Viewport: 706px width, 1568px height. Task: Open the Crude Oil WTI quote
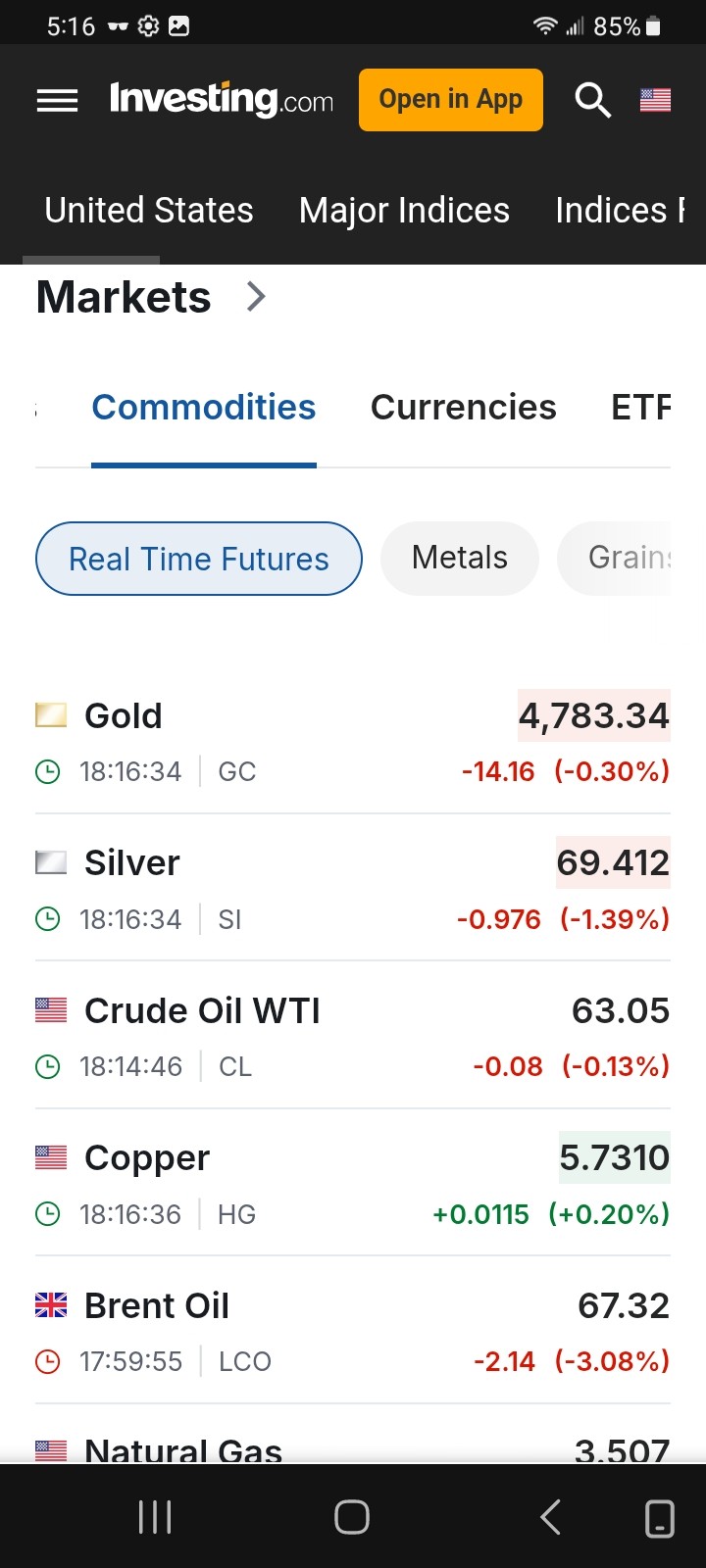point(202,1010)
